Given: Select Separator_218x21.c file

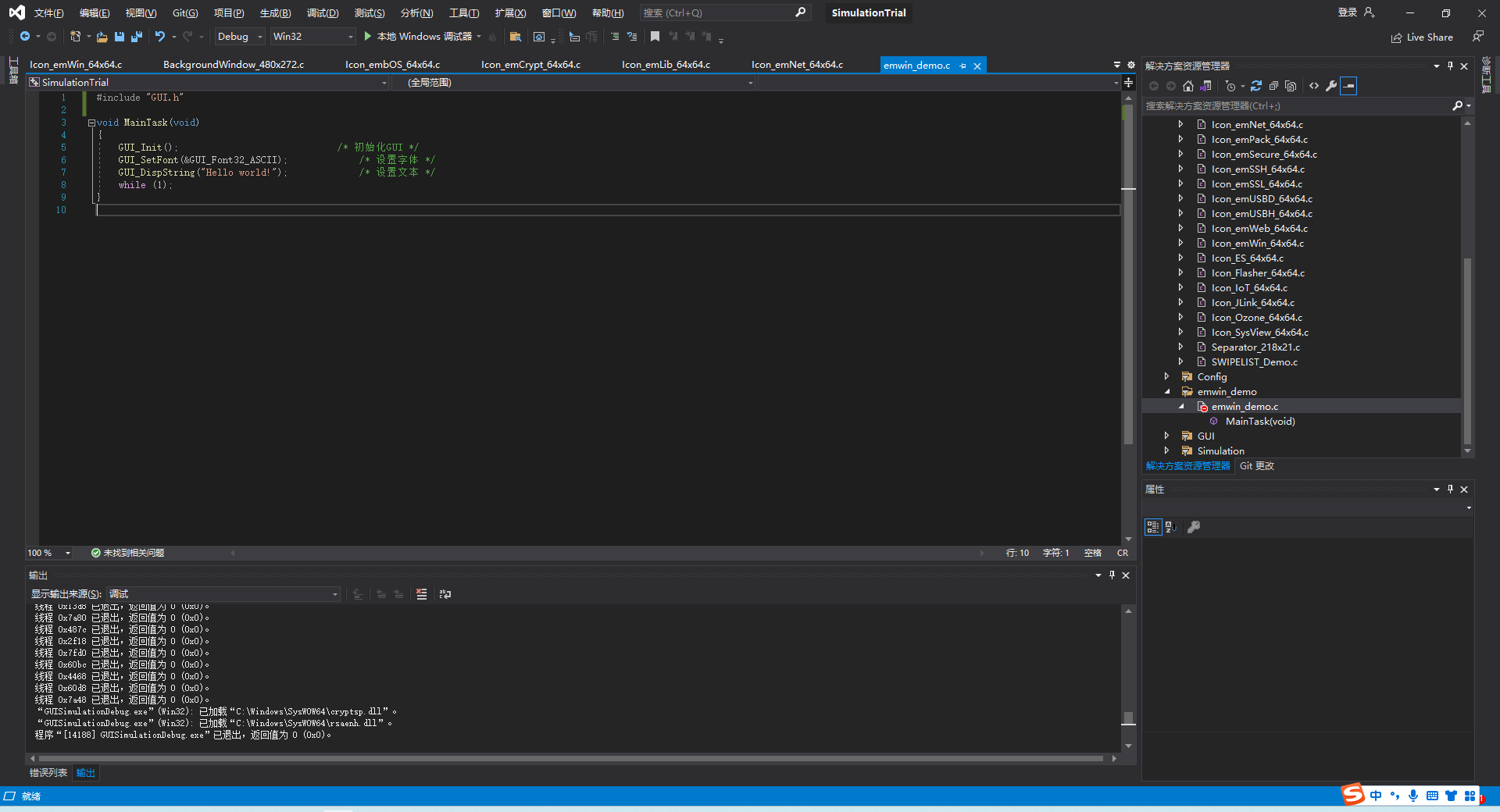Looking at the screenshot, I should point(1255,347).
